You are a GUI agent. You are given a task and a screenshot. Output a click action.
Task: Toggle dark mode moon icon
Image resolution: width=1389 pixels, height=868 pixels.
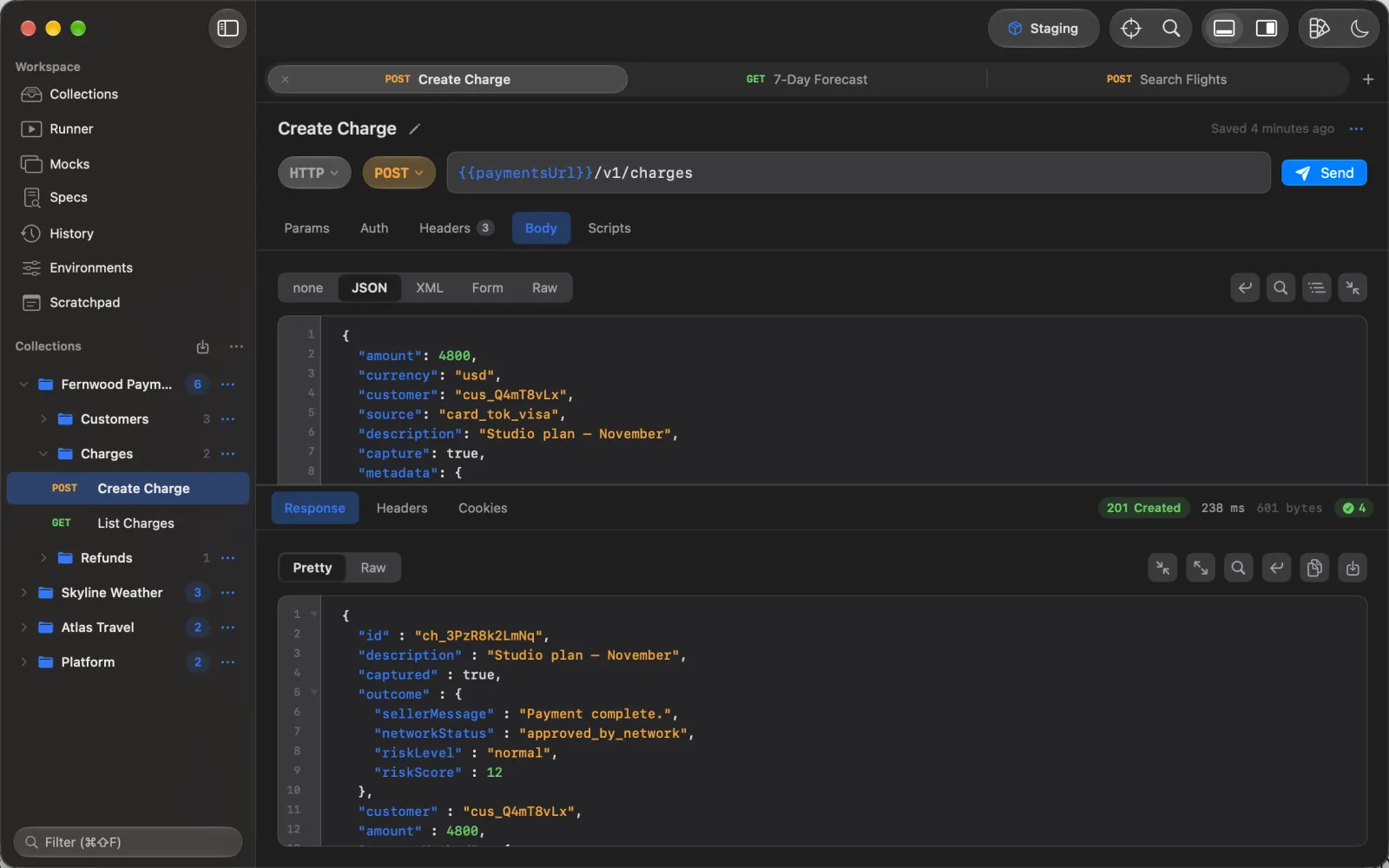pyautogui.click(x=1359, y=29)
